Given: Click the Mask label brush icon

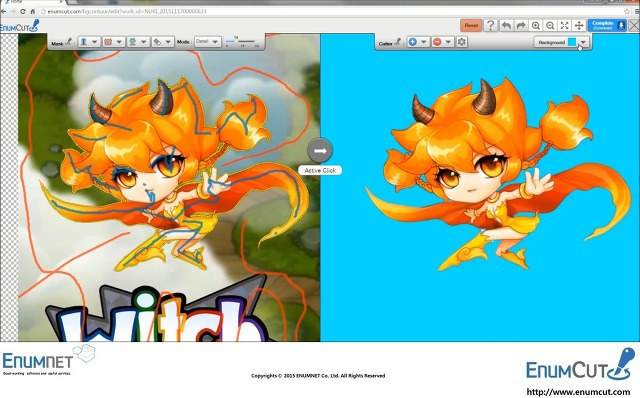Looking at the screenshot, I should click(x=69, y=42).
